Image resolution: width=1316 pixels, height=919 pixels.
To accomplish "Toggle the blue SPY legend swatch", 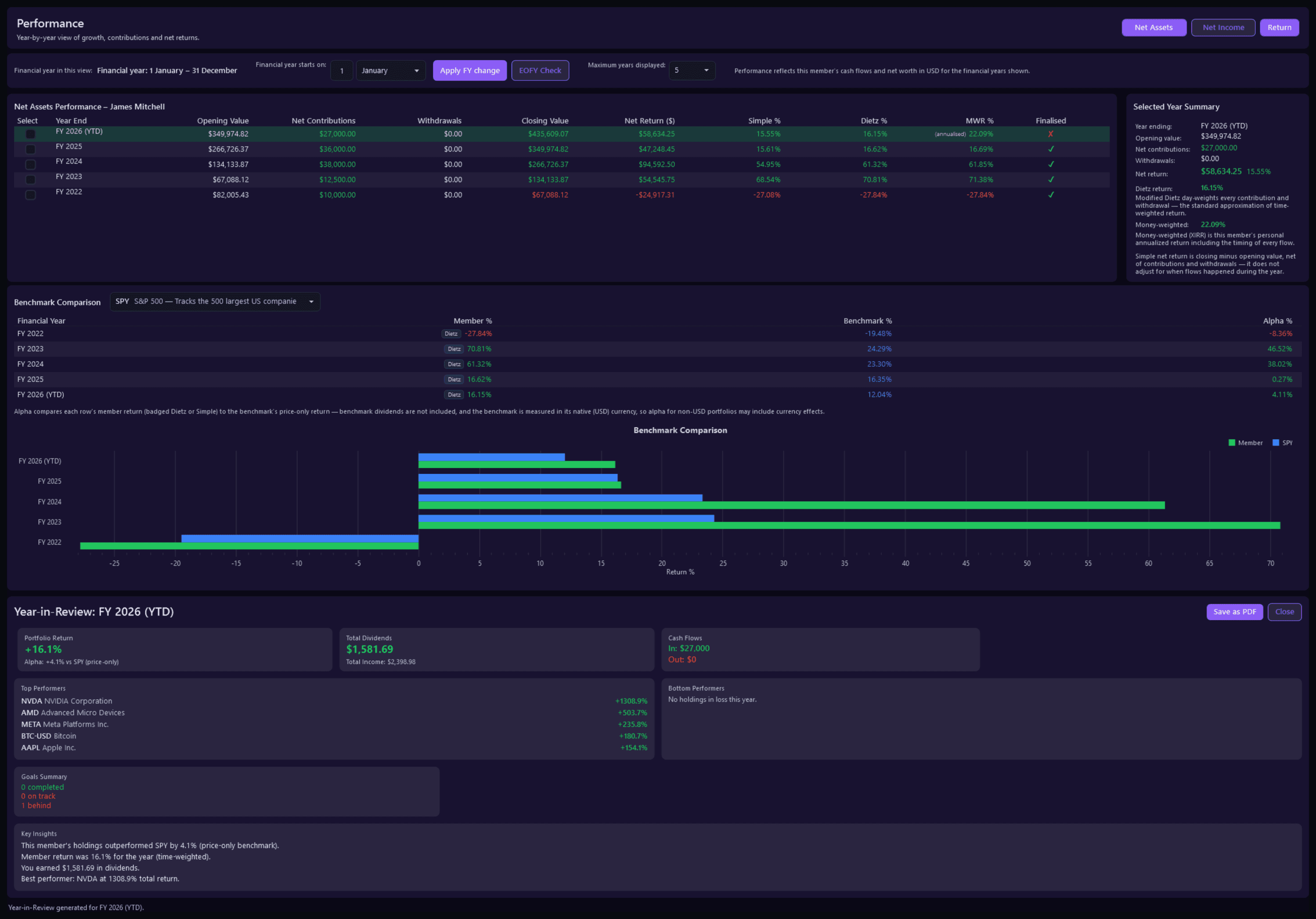I will coord(1275,443).
